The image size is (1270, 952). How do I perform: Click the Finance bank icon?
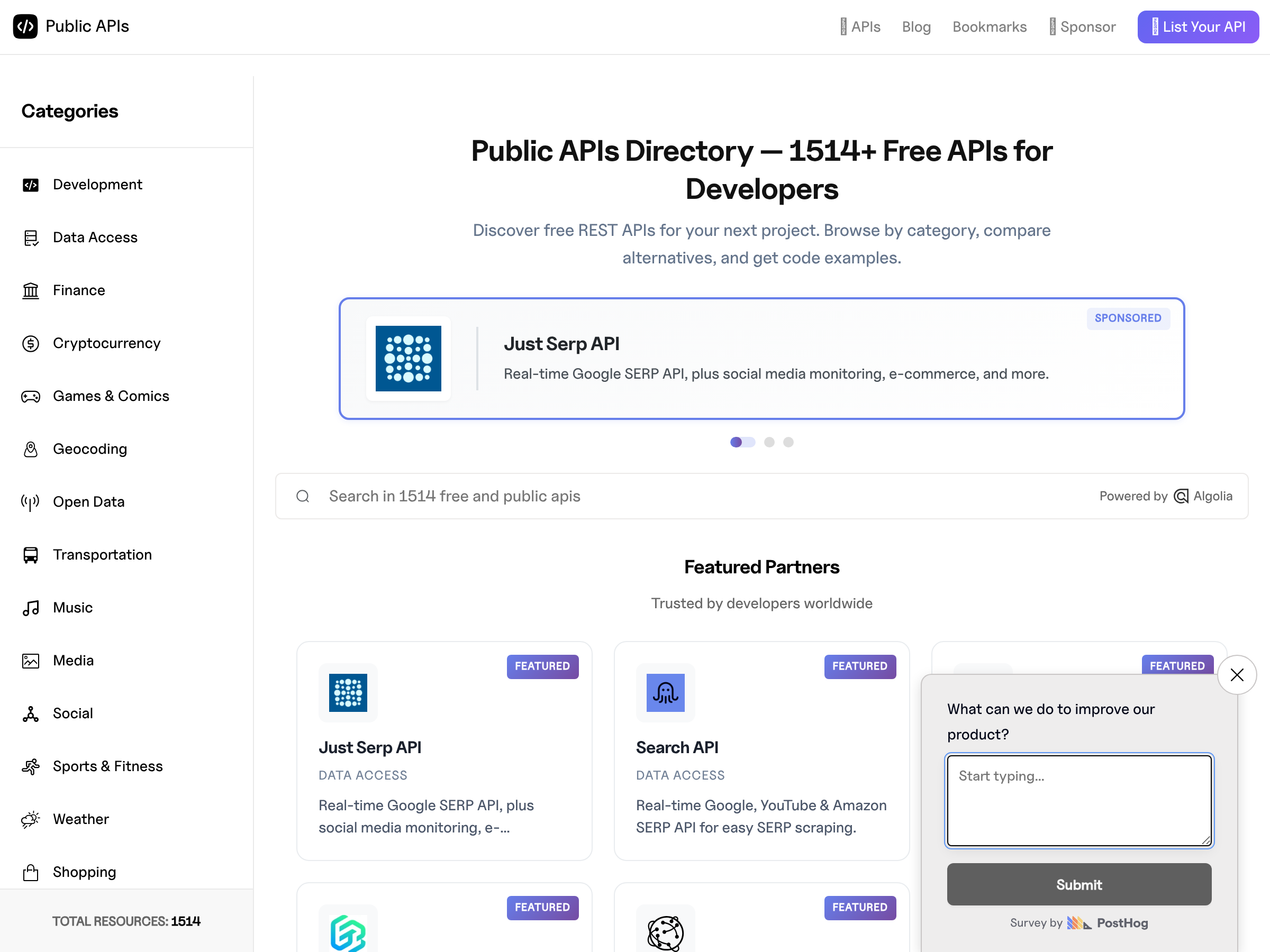31,290
